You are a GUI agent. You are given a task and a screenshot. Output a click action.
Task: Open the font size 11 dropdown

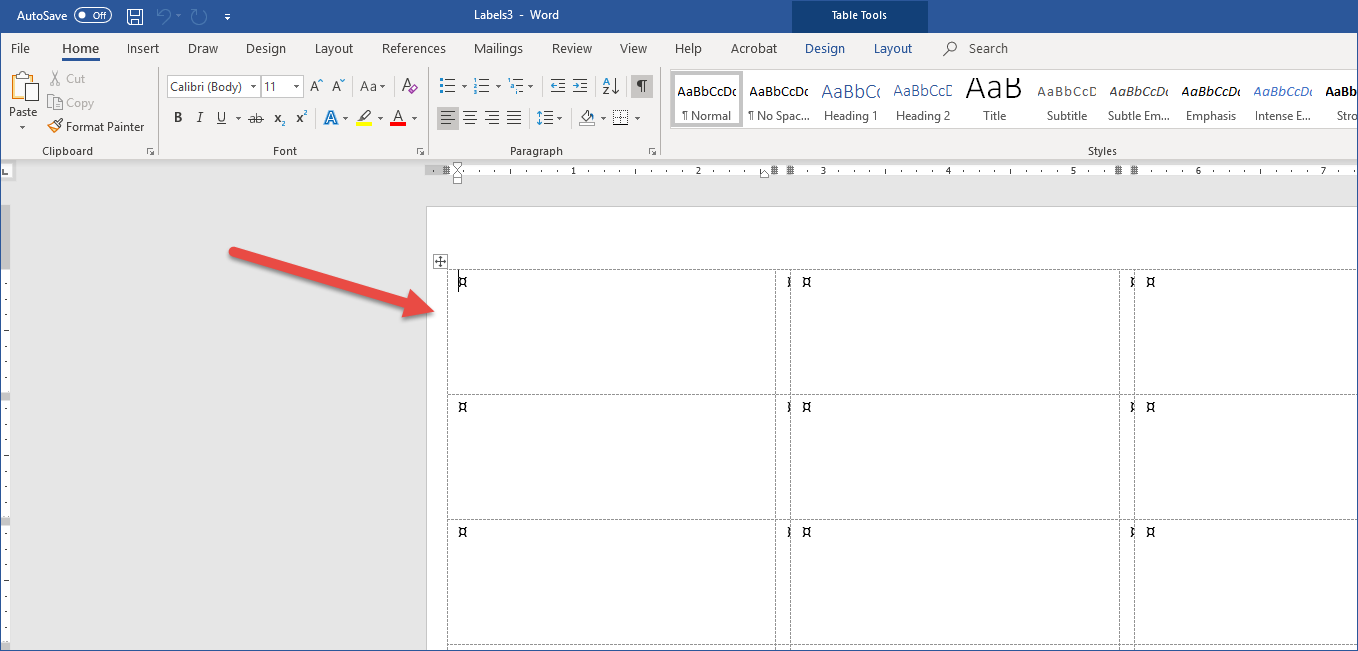point(296,87)
